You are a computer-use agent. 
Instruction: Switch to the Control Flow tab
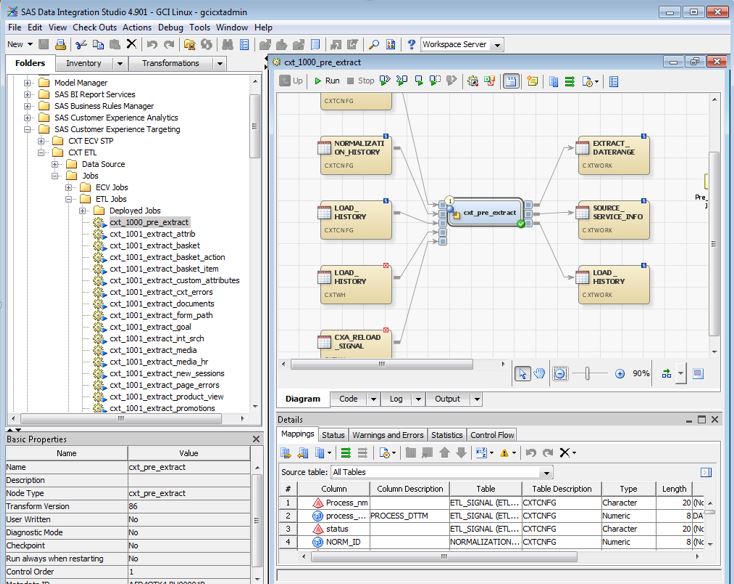point(492,435)
